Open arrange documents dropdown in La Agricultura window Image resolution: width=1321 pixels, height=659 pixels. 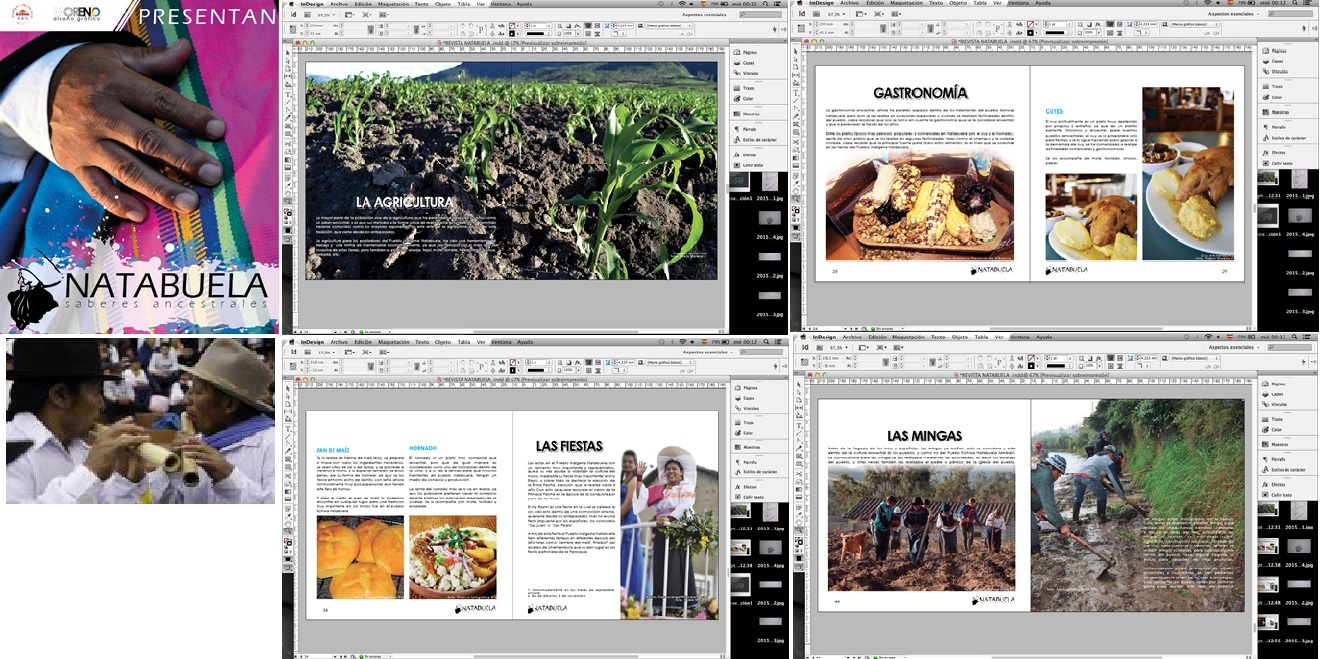(x=384, y=14)
